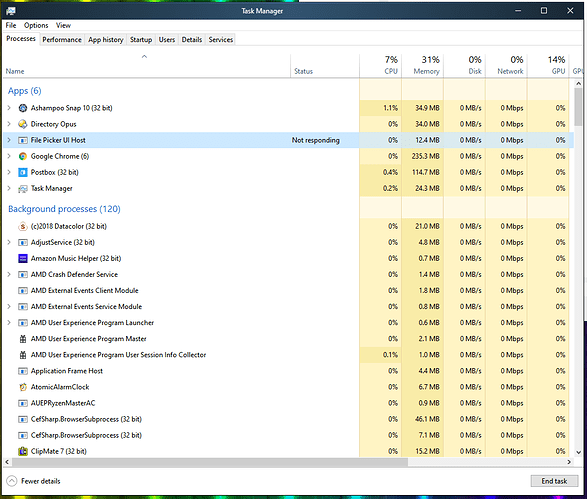
Task: Sort by the Memory column header
Action: pyautogui.click(x=423, y=66)
